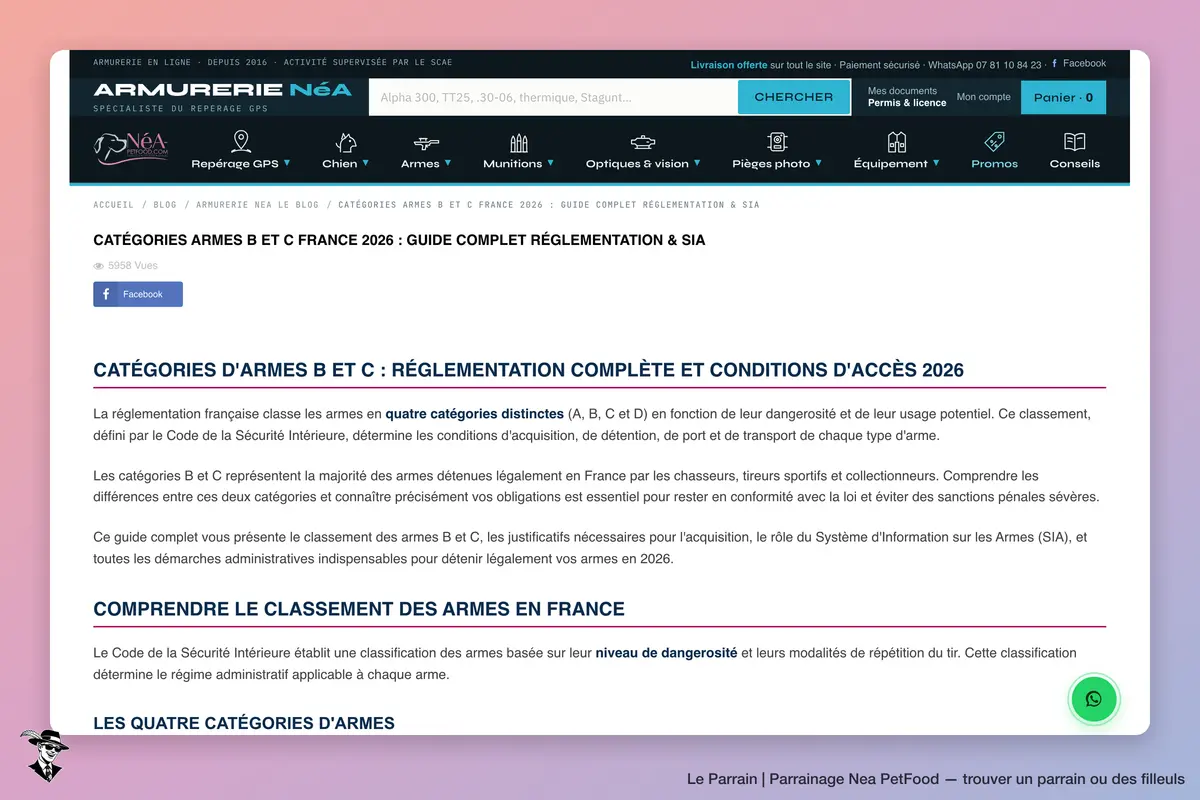
Task: Open ARMURERIE NEA LE BLOG breadcrumb
Action: tap(258, 205)
